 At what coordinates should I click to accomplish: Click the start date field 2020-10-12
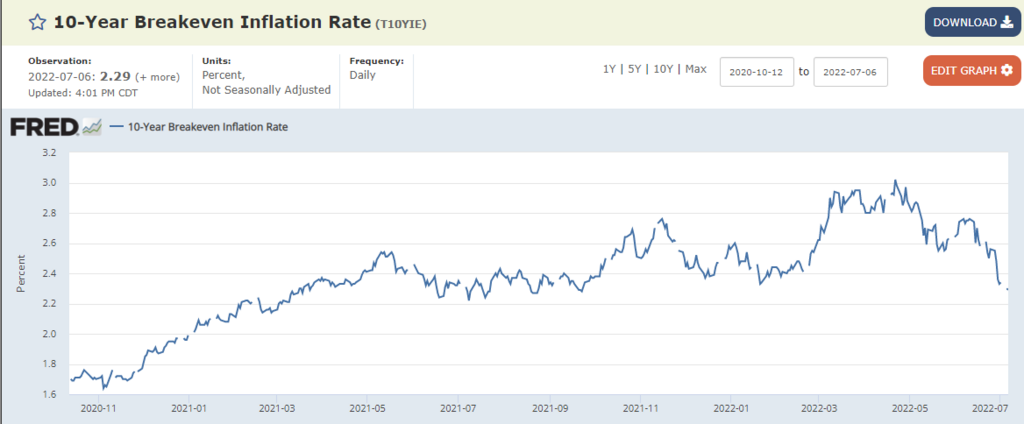tap(757, 72)
